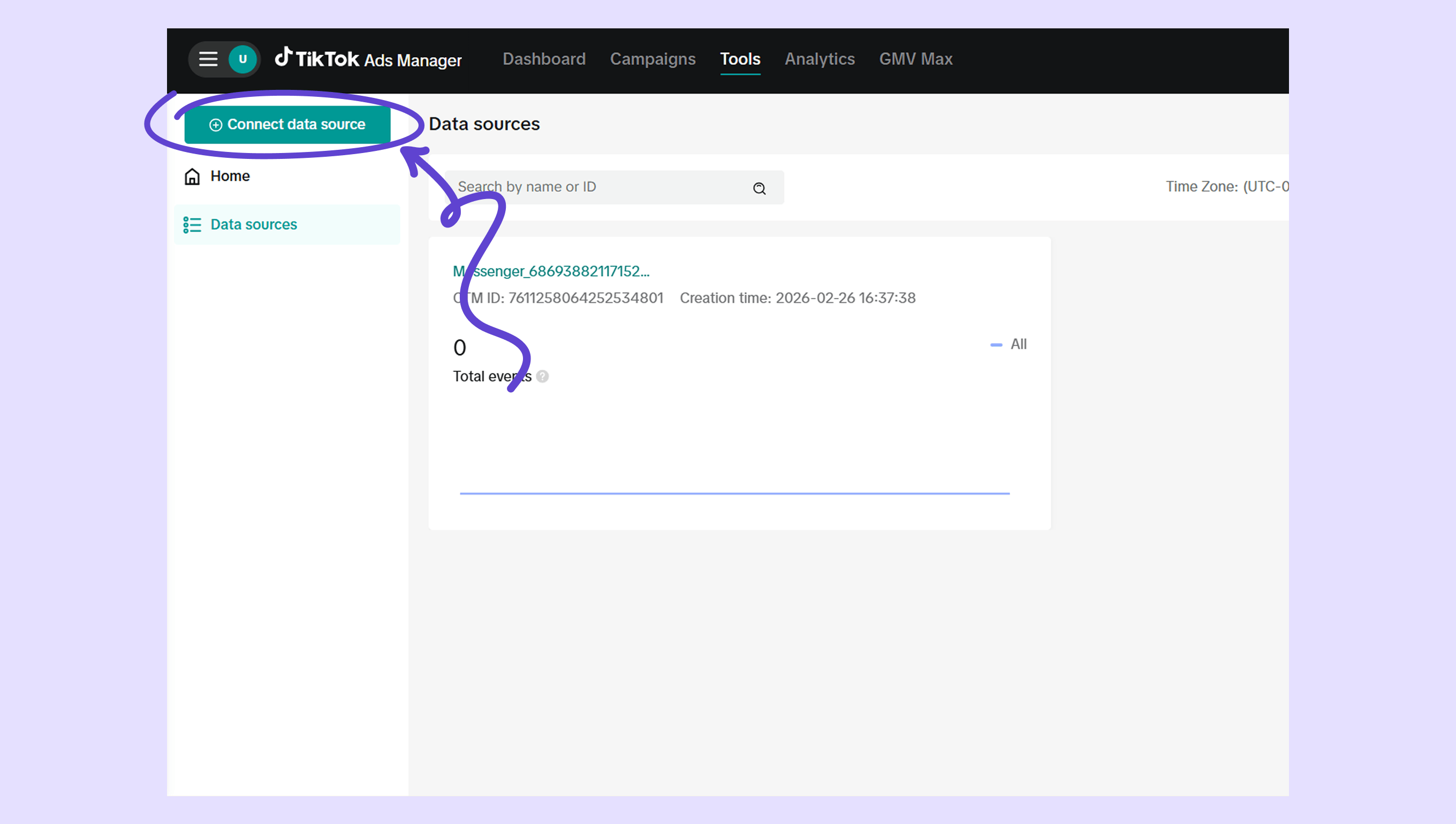This screenshot has height=824, width=1456.
Task: Open the hamburger menu icon
Action: pos(208,59)
